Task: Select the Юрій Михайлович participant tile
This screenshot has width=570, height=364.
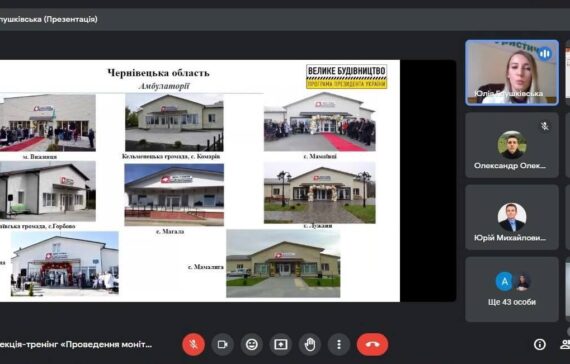Action: coord(512,217)
